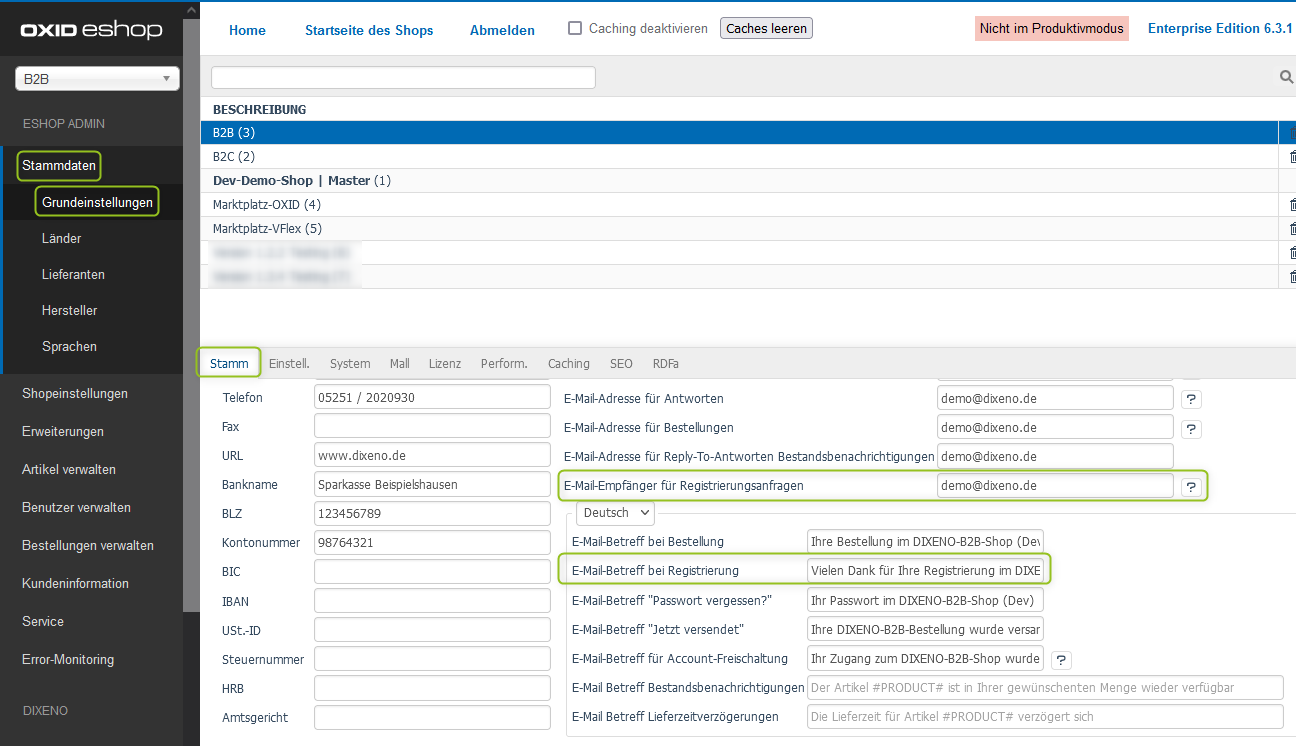Viewport: 1296px width, 746px height.
Task: Click the Bankname input field
Action: pyautogui.click(x=432, y=484)
